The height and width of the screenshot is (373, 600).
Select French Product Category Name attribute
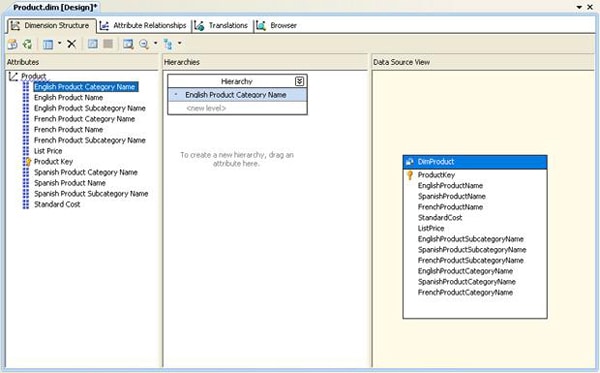pos(85,119)
